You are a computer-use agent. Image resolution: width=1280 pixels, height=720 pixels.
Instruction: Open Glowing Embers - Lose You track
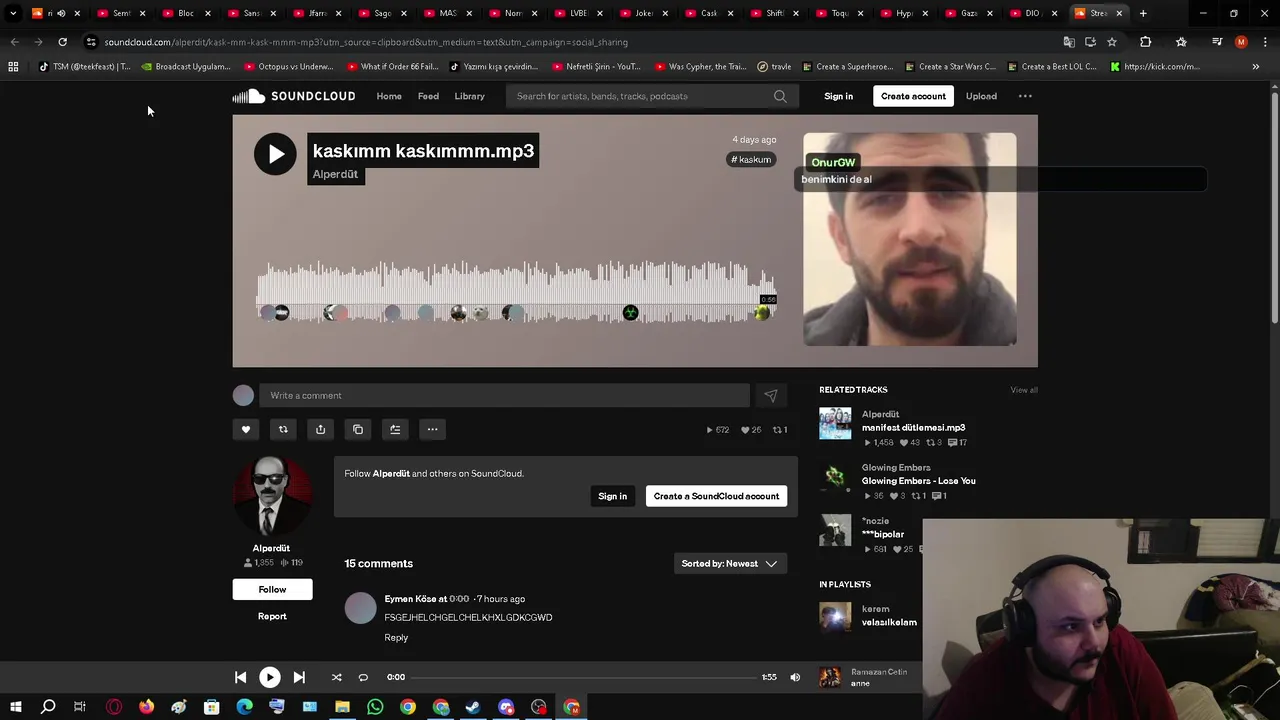[x=918, y=481]
